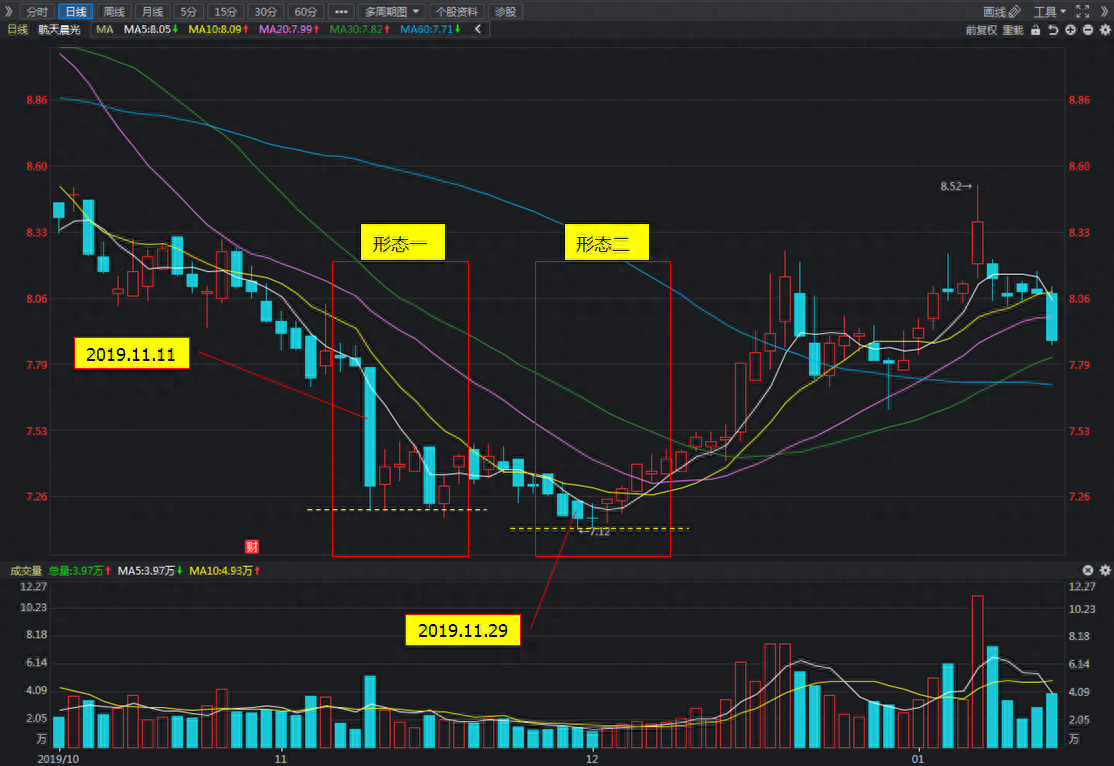Click the 重载 reload button

(x=1013, y=30)
